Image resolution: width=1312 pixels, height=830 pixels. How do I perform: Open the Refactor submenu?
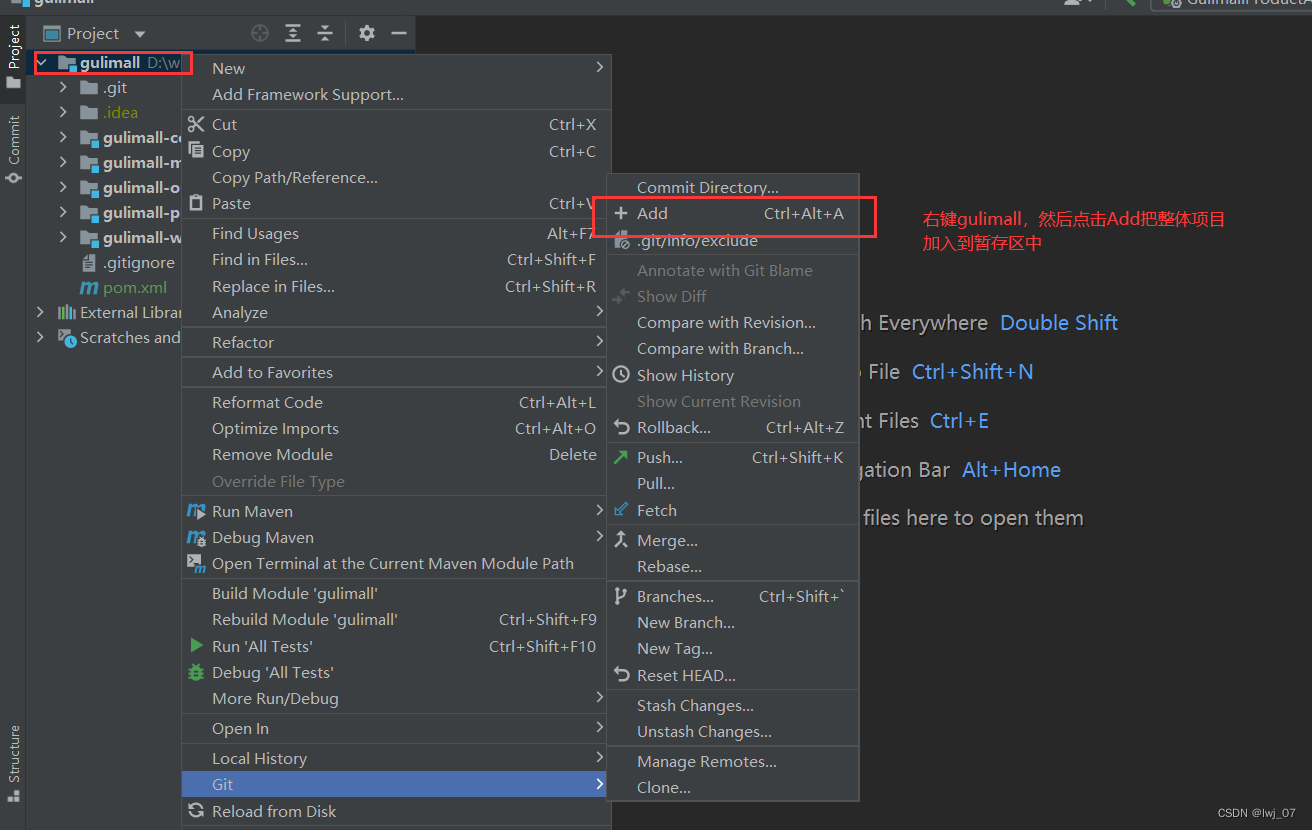coord(396,342)
